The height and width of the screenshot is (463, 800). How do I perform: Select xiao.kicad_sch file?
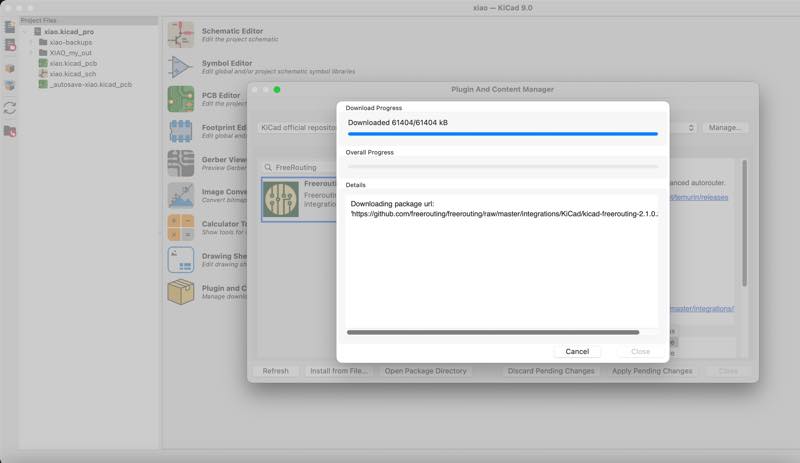click(x=73, y=74)
